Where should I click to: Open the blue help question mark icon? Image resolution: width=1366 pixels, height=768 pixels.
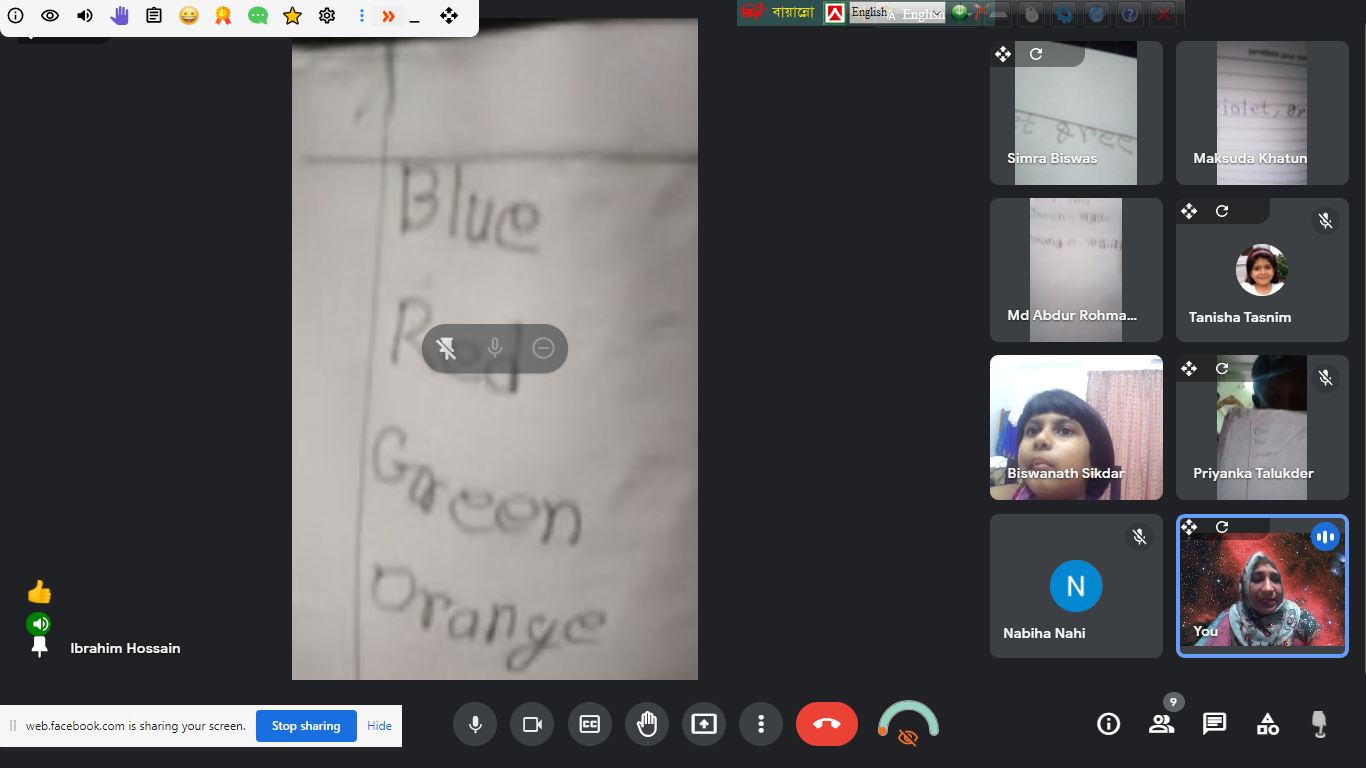[1130, 13]
